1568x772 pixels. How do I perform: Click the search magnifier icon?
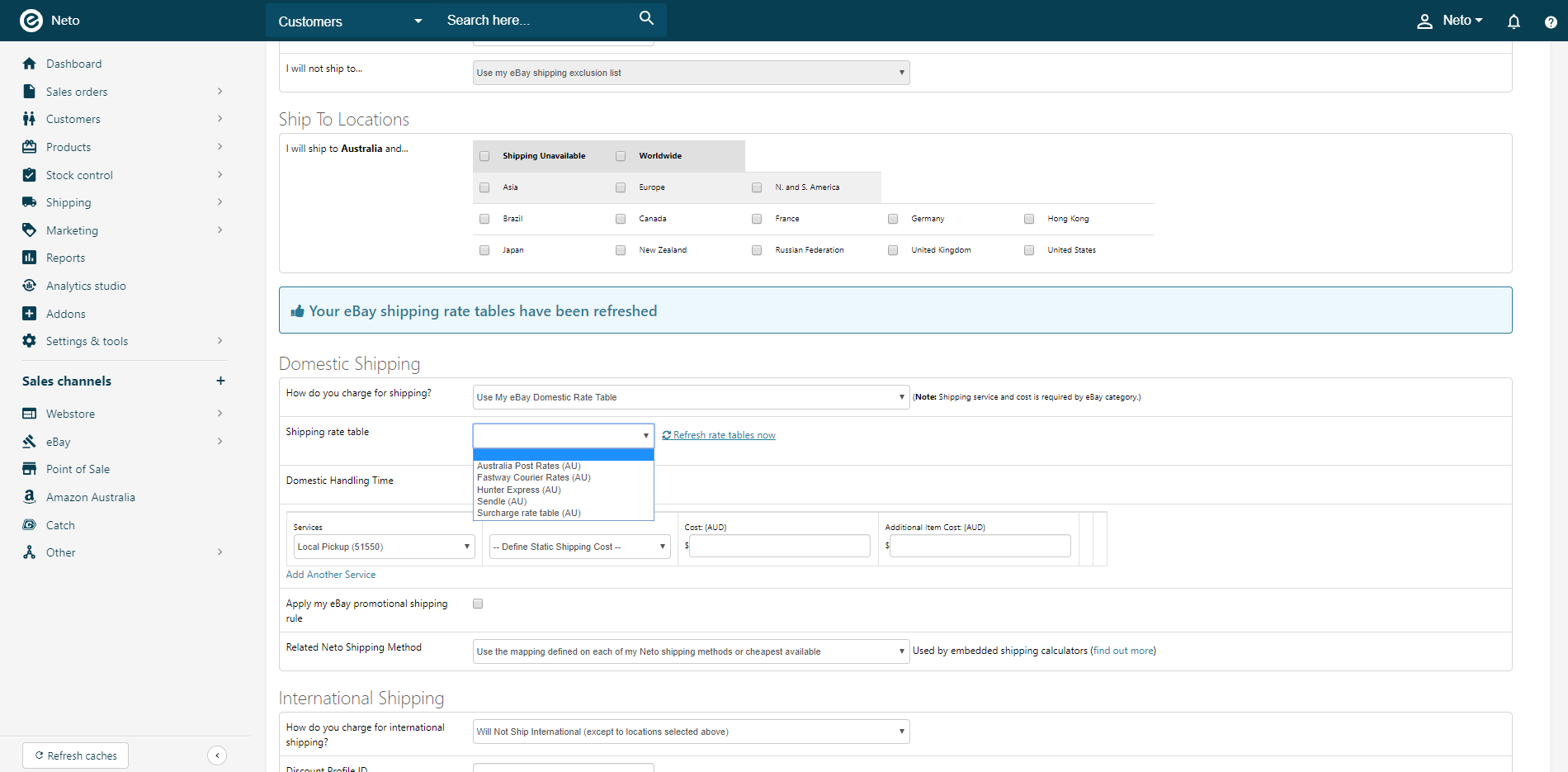[646, 18]
